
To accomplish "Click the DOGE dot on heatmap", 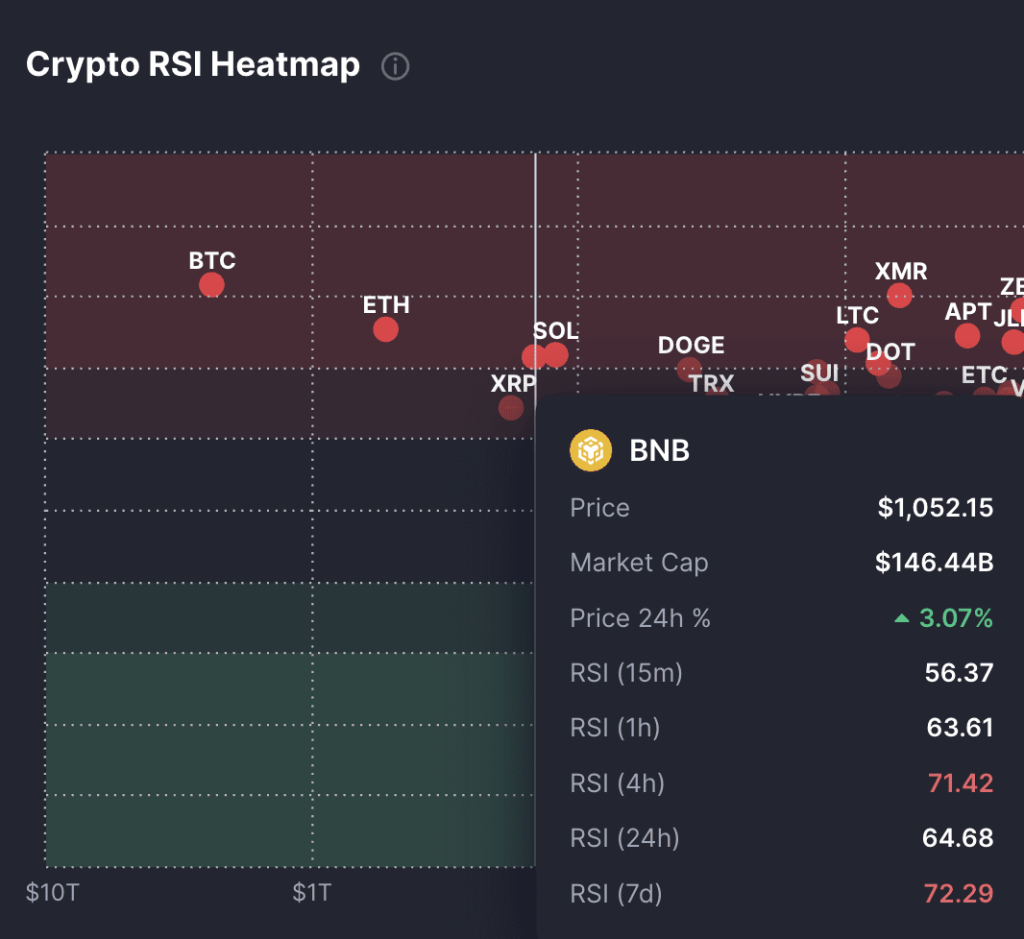I will [x=689, y=369].
